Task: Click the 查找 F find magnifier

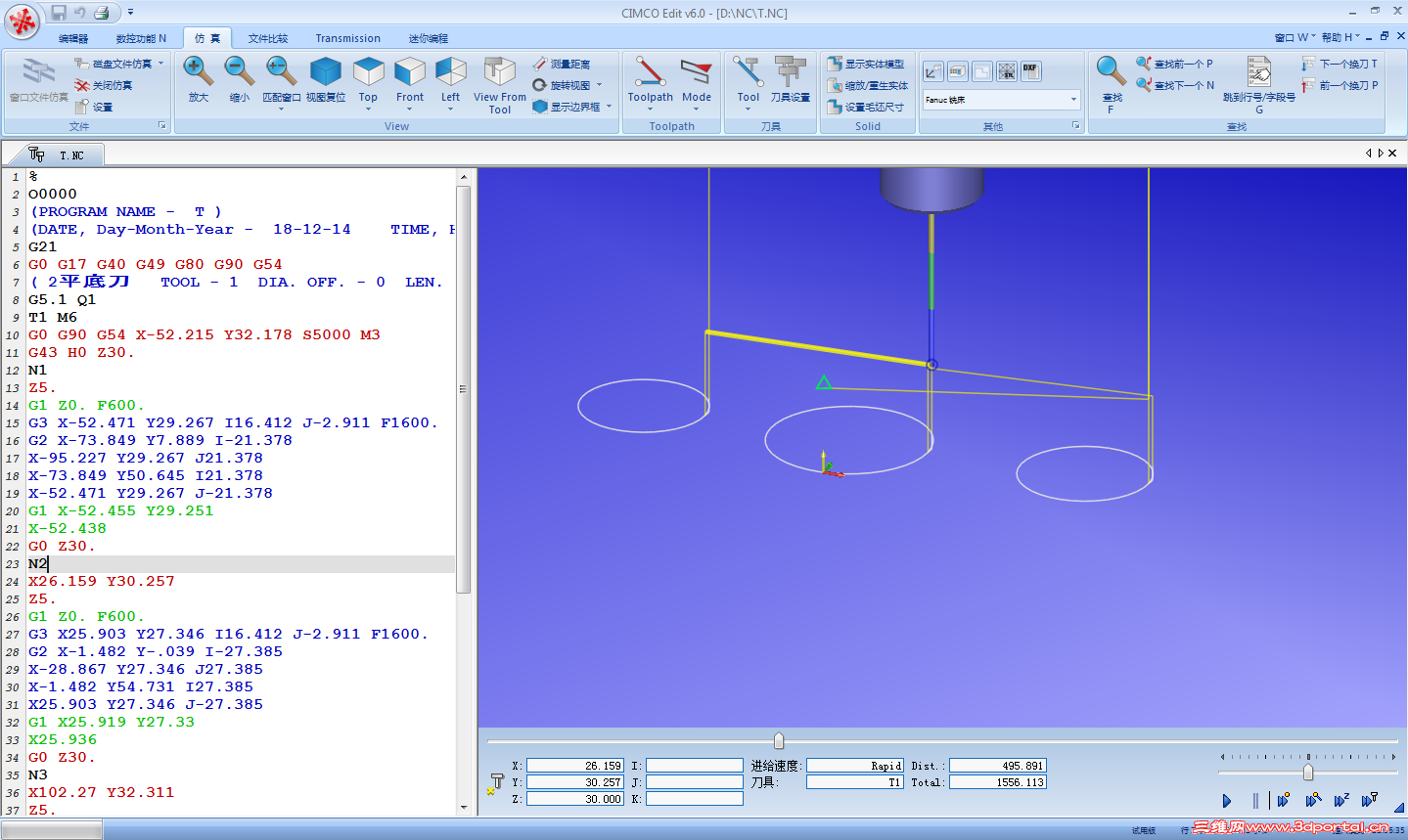Action: pos(1112,84)
